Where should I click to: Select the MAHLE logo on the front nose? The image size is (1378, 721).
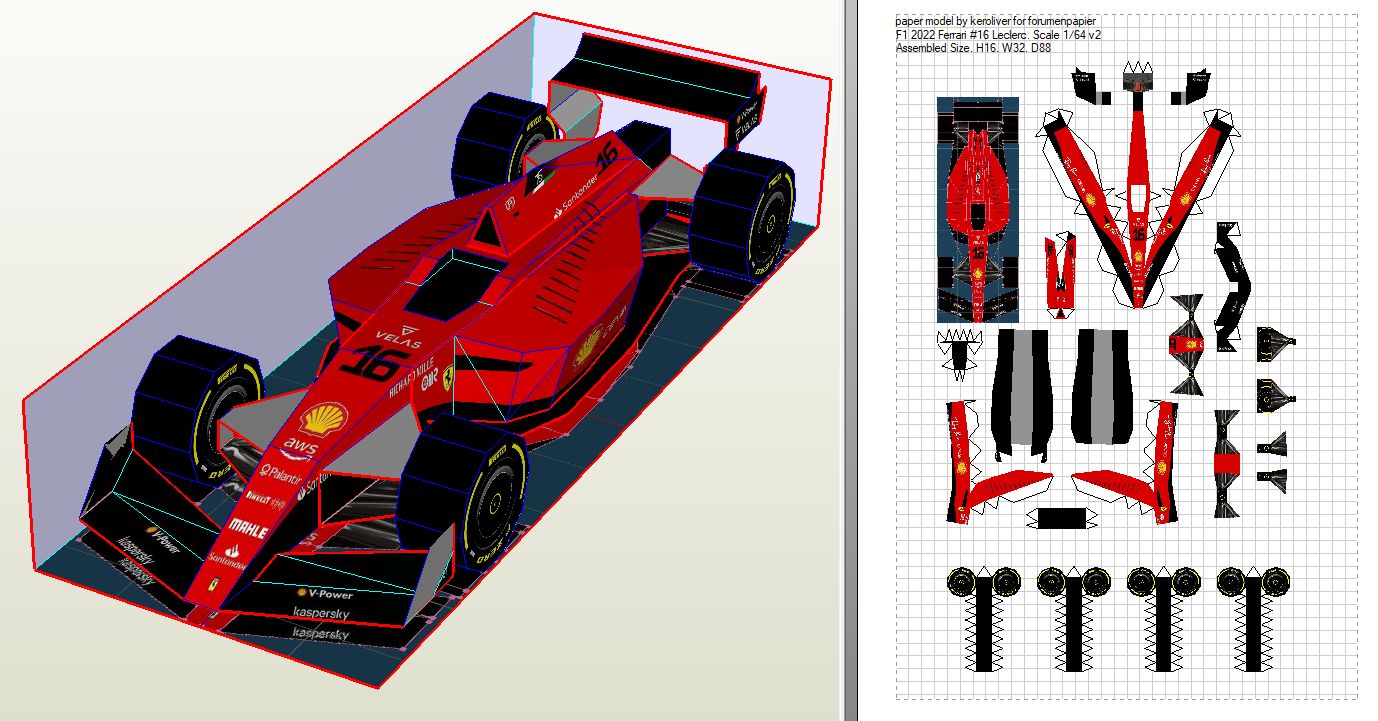coord(247,527)
